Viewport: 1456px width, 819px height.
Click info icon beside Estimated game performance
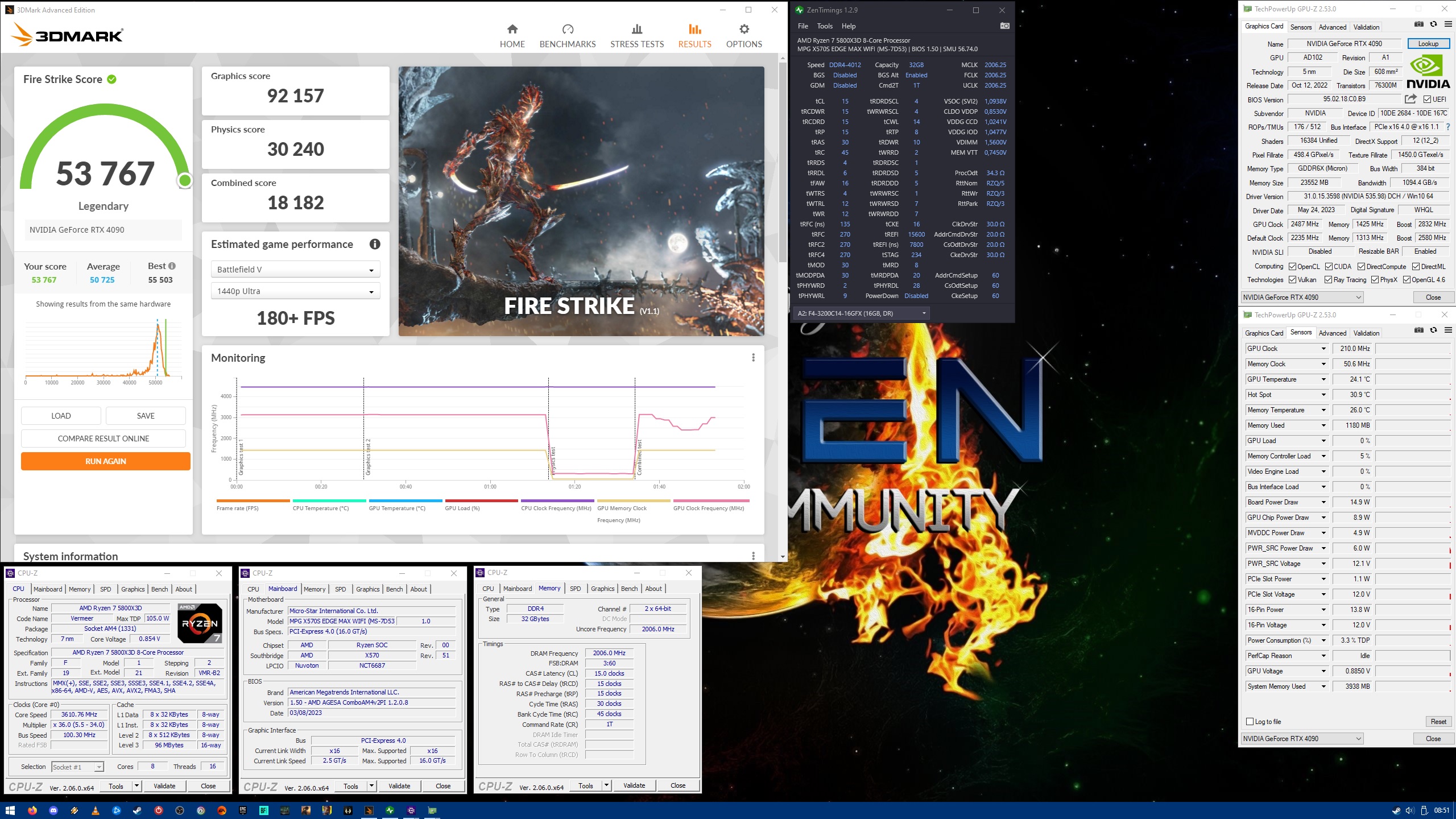pos(375,244)
